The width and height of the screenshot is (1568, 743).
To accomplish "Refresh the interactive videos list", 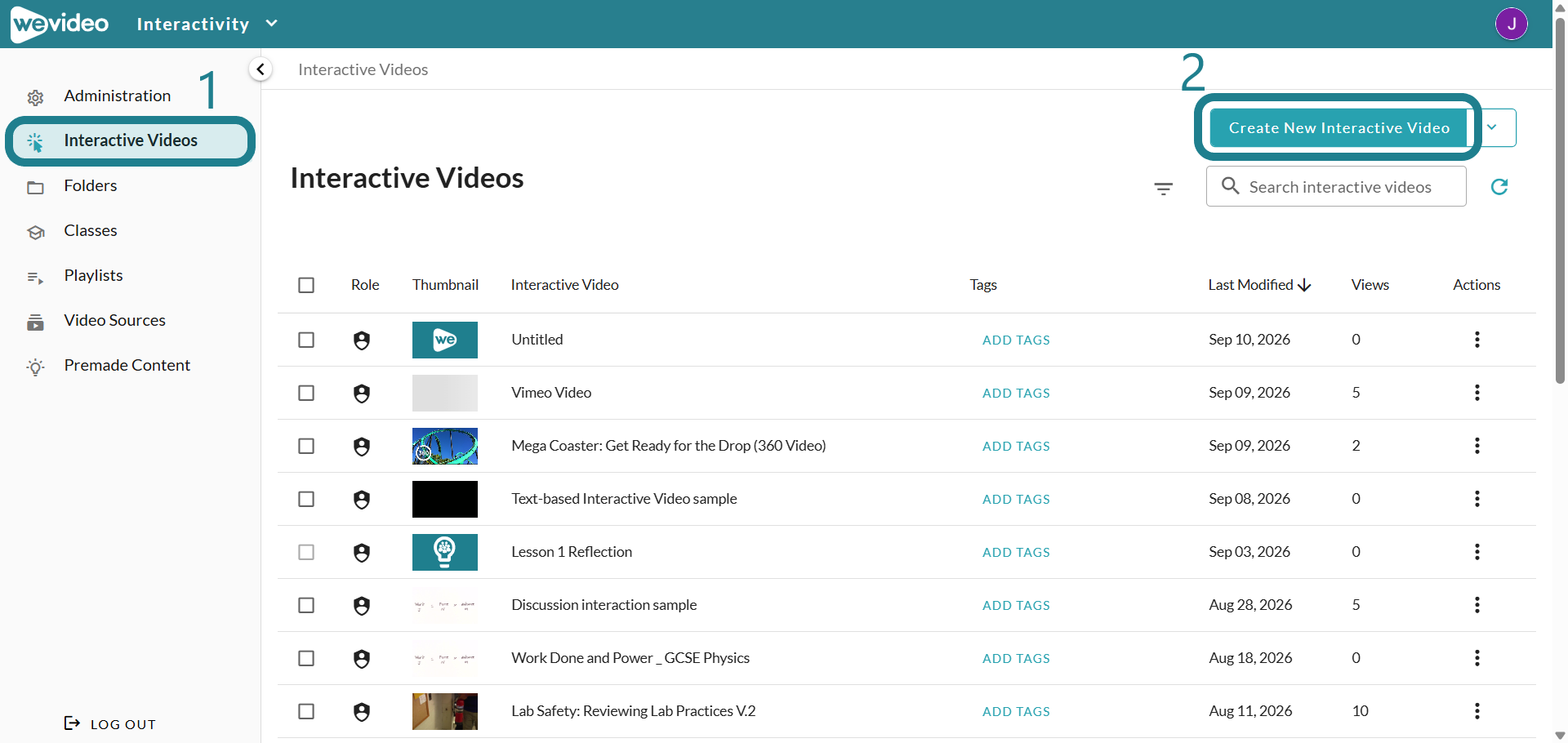I will (x=1499, y=187).
